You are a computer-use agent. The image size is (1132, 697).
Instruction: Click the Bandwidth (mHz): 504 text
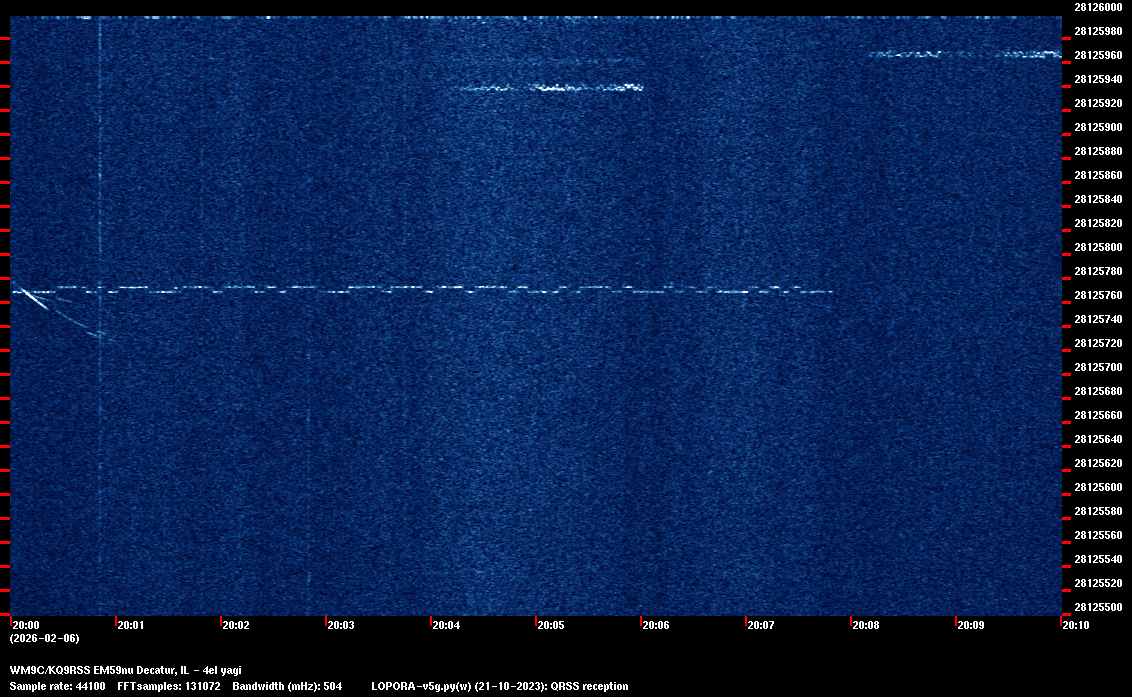point(287,686)
